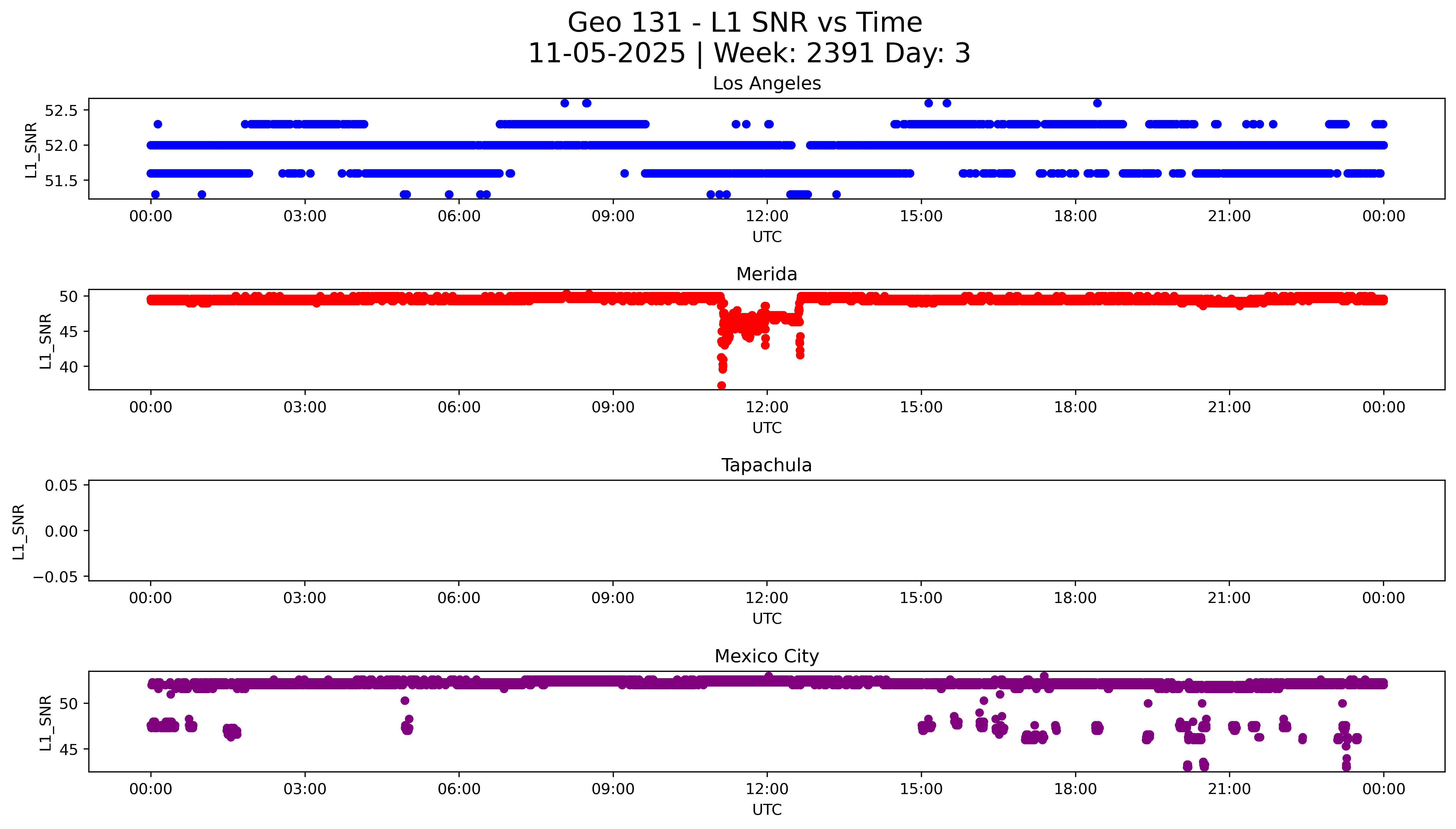Click the 45 y-axis tick in Mexico City plot
Screen dimensions: 1456x829
click(68, 750)
